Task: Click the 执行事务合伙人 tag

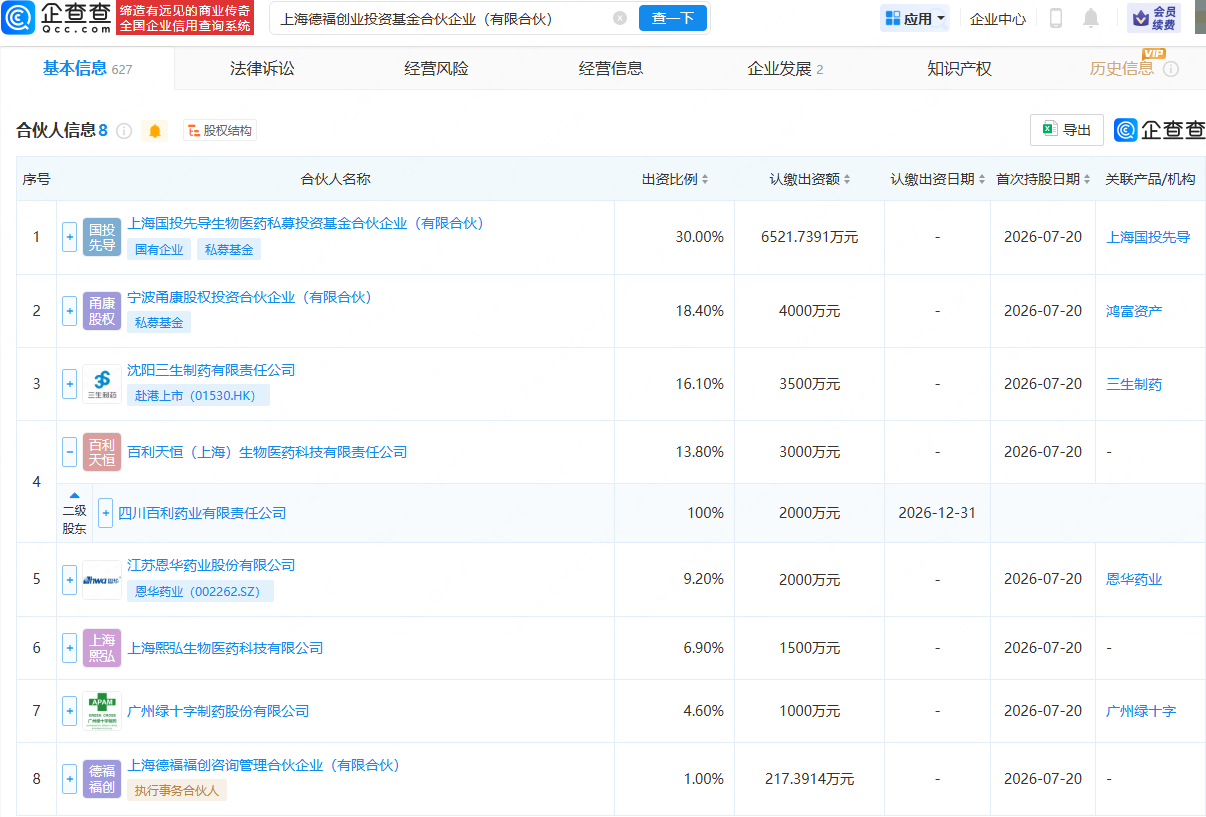Action: [177, 791]
